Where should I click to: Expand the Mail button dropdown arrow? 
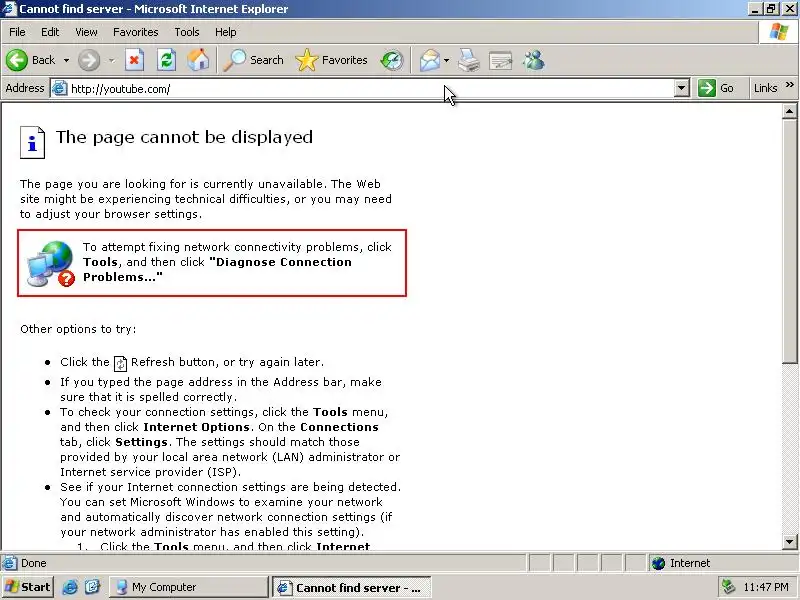tap(446, 60)
